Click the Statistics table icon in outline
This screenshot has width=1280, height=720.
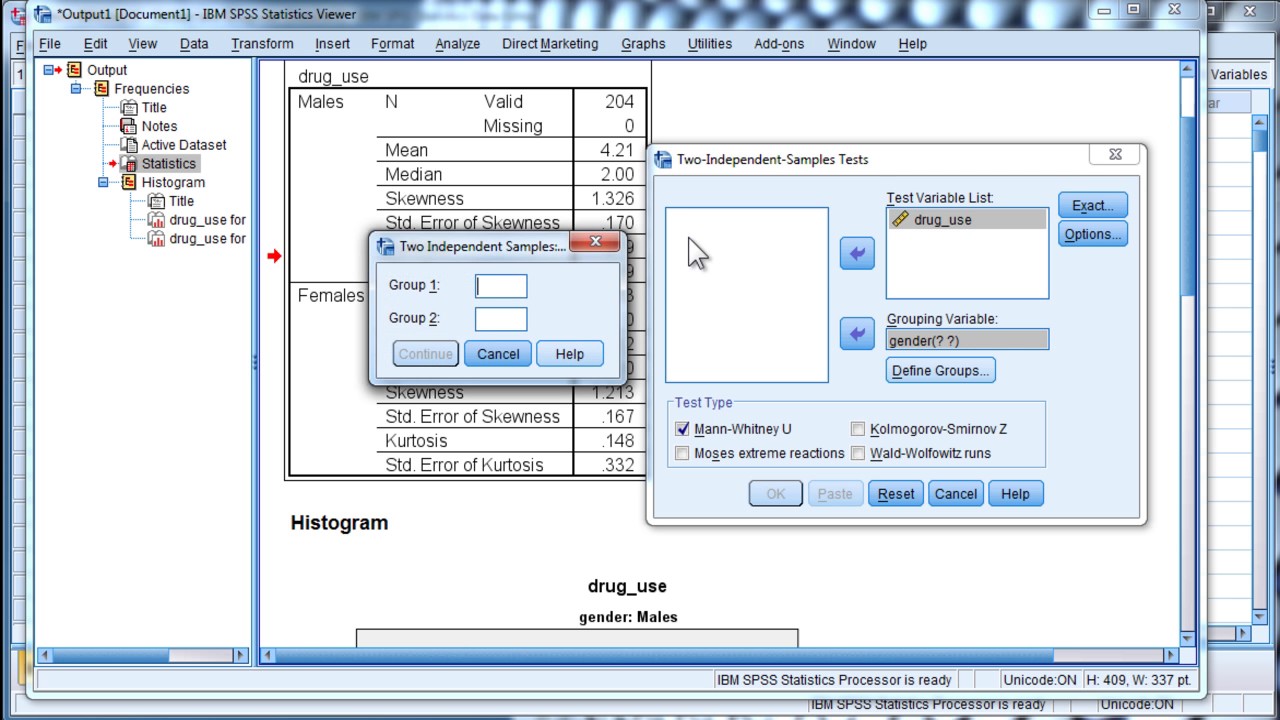[128, 164]
